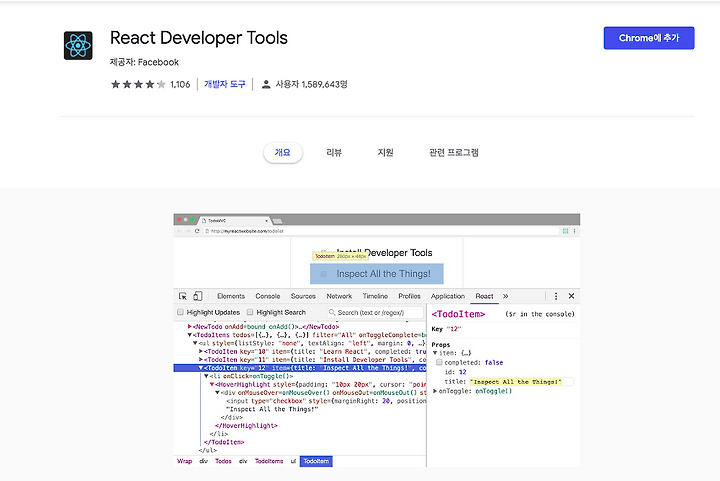
Task: Switch to the 리뷰 tab
Action: (334, 152)
